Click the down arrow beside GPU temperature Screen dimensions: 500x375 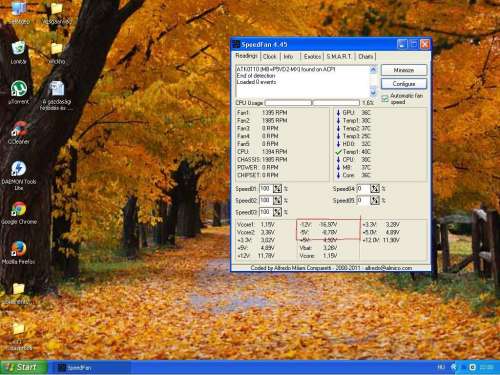tap(338, 113)
